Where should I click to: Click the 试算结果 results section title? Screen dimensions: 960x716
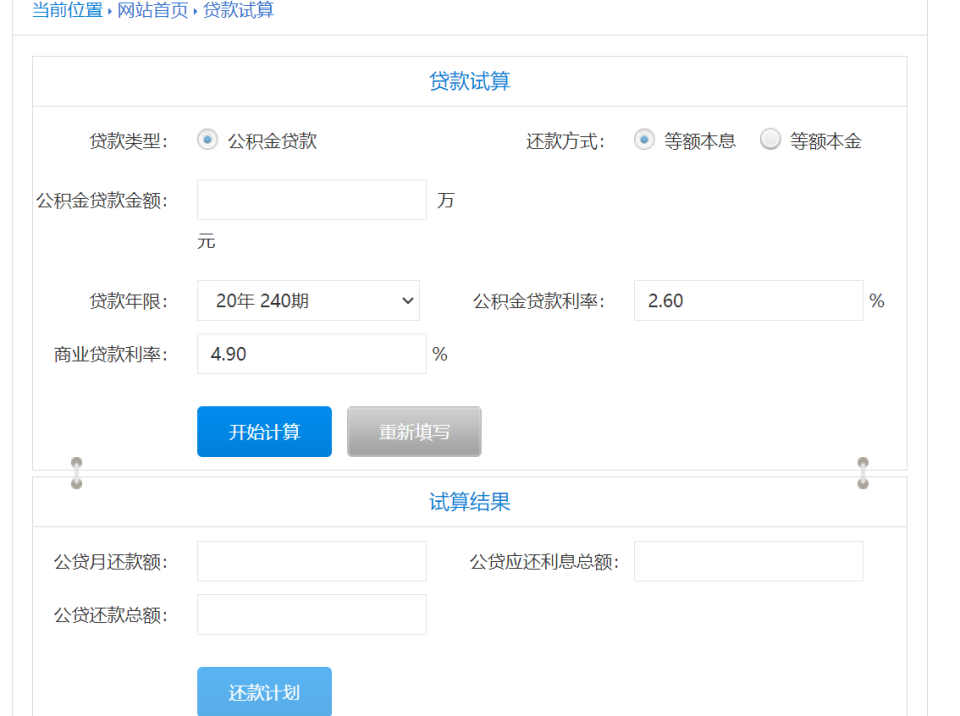point(469,501)
